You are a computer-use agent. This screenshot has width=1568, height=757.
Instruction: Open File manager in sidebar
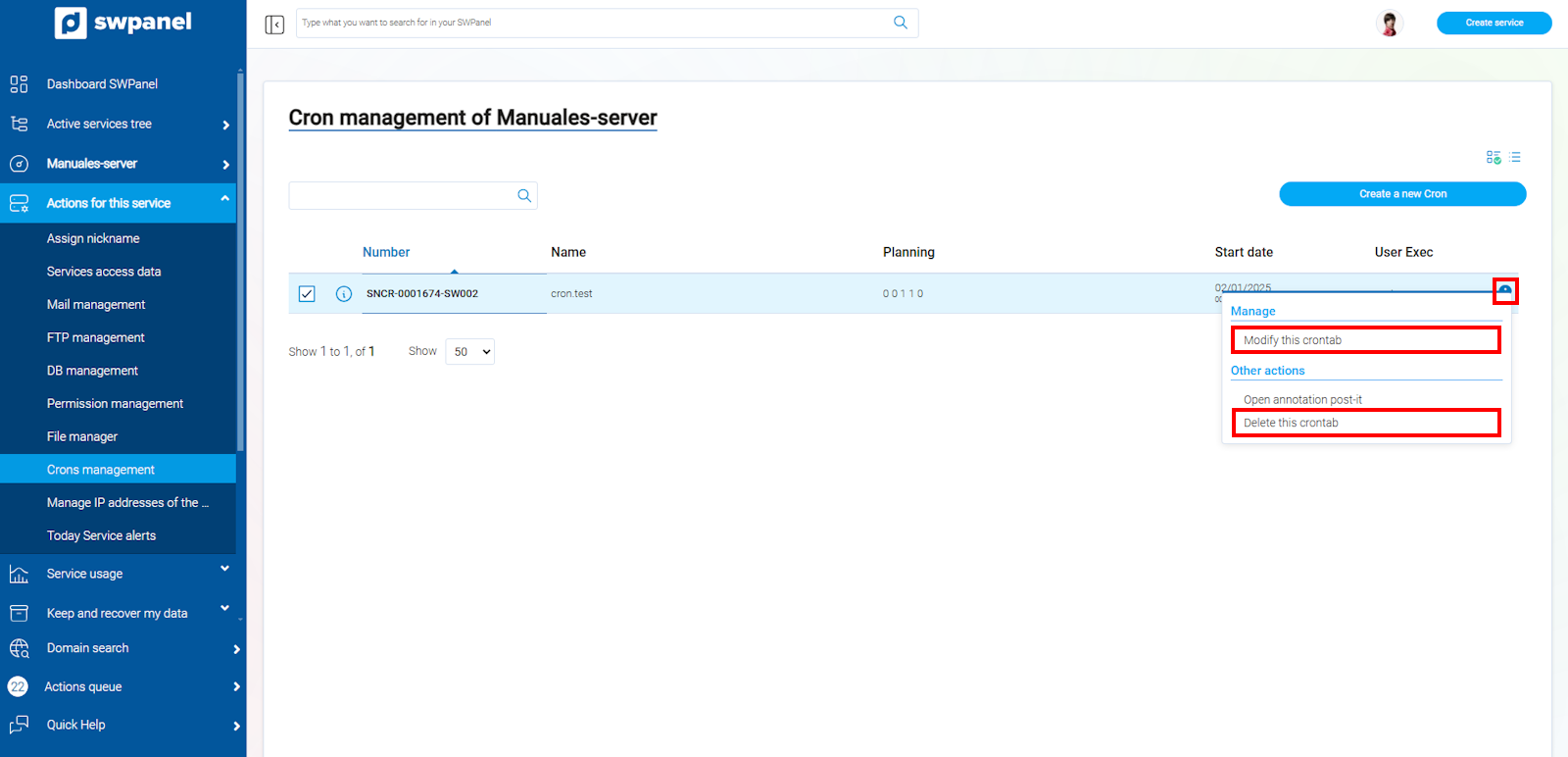tap(82, 436)
